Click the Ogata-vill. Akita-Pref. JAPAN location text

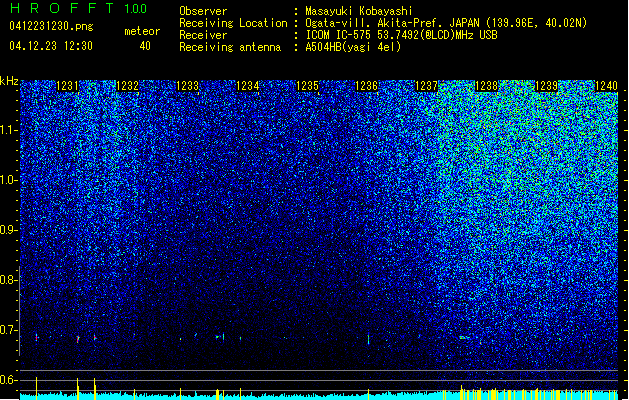(446, 23)
